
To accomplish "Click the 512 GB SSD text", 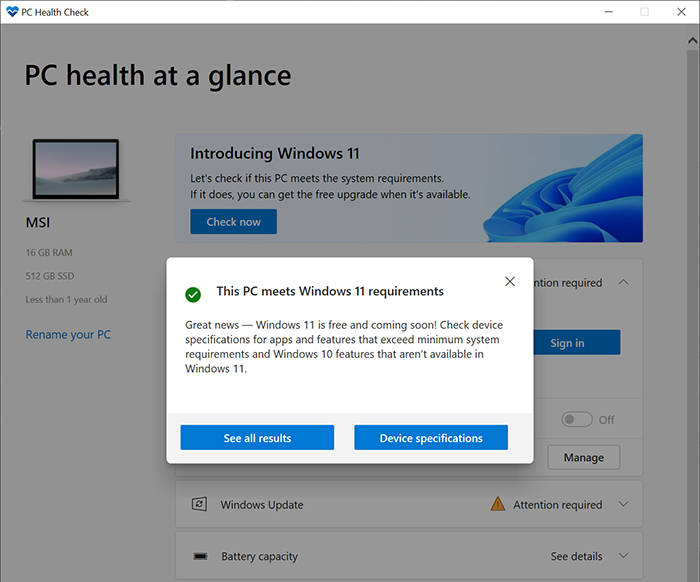I will pos(50,276).
